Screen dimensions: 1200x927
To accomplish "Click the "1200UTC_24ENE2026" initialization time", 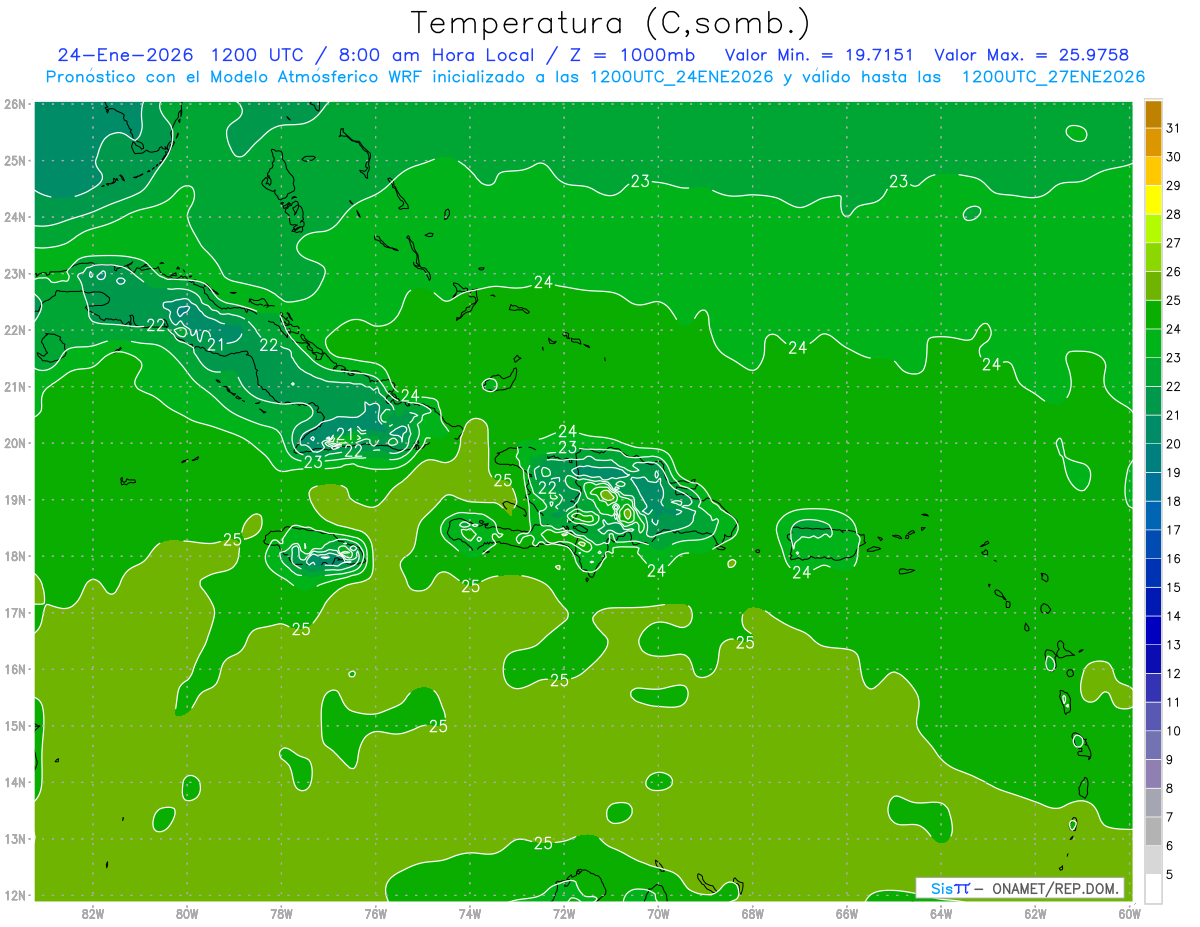I will pos(682,77).
